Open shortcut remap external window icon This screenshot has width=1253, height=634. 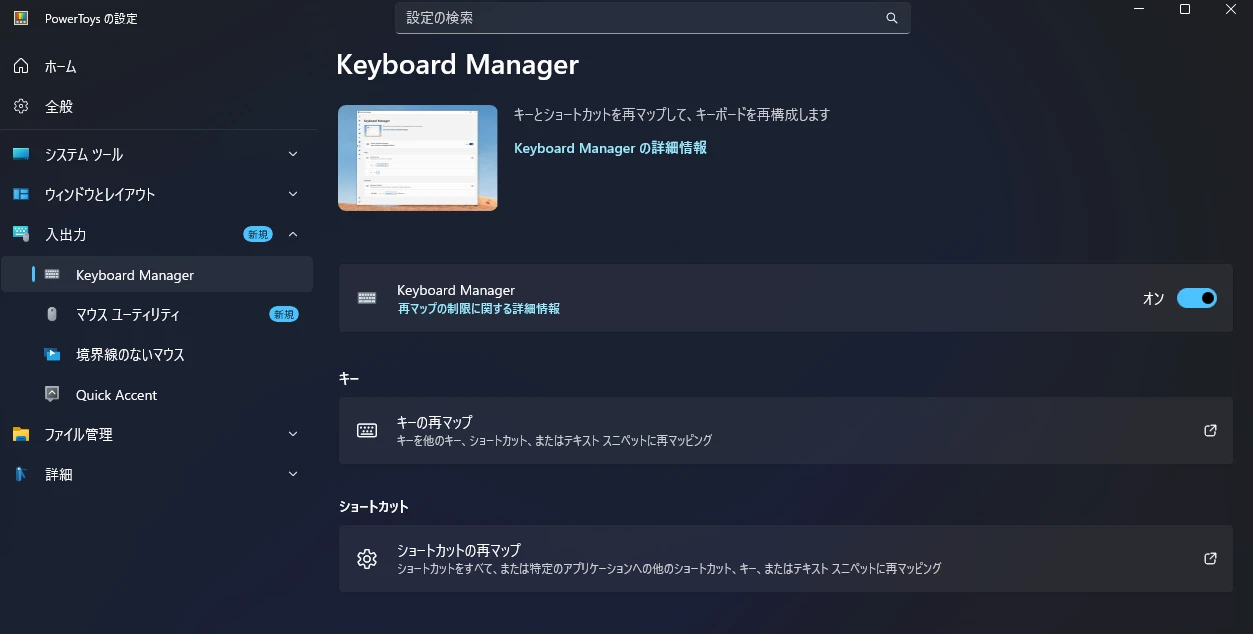1210,558
